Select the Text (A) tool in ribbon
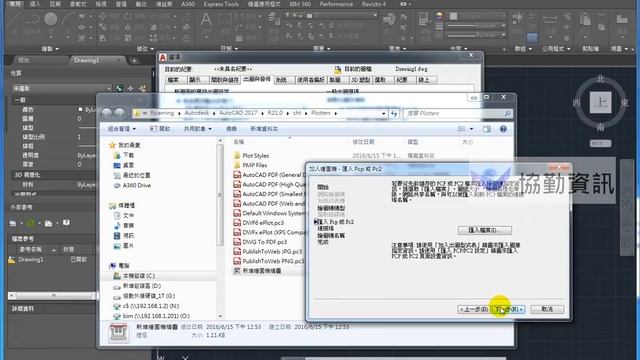The width and height of the screenshot is (640, 360). coord(206,20)
